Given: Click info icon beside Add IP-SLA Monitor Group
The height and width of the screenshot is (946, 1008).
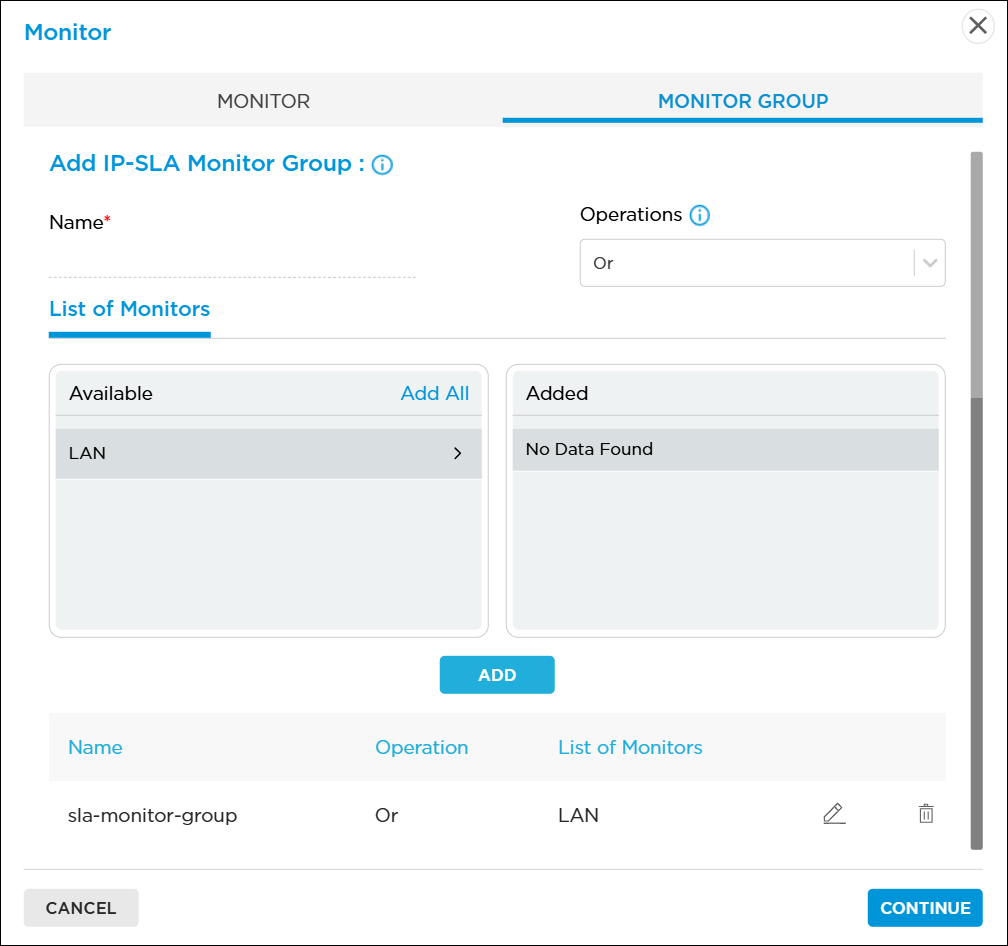Looking at the screenshot, I should tap(382, 165).
